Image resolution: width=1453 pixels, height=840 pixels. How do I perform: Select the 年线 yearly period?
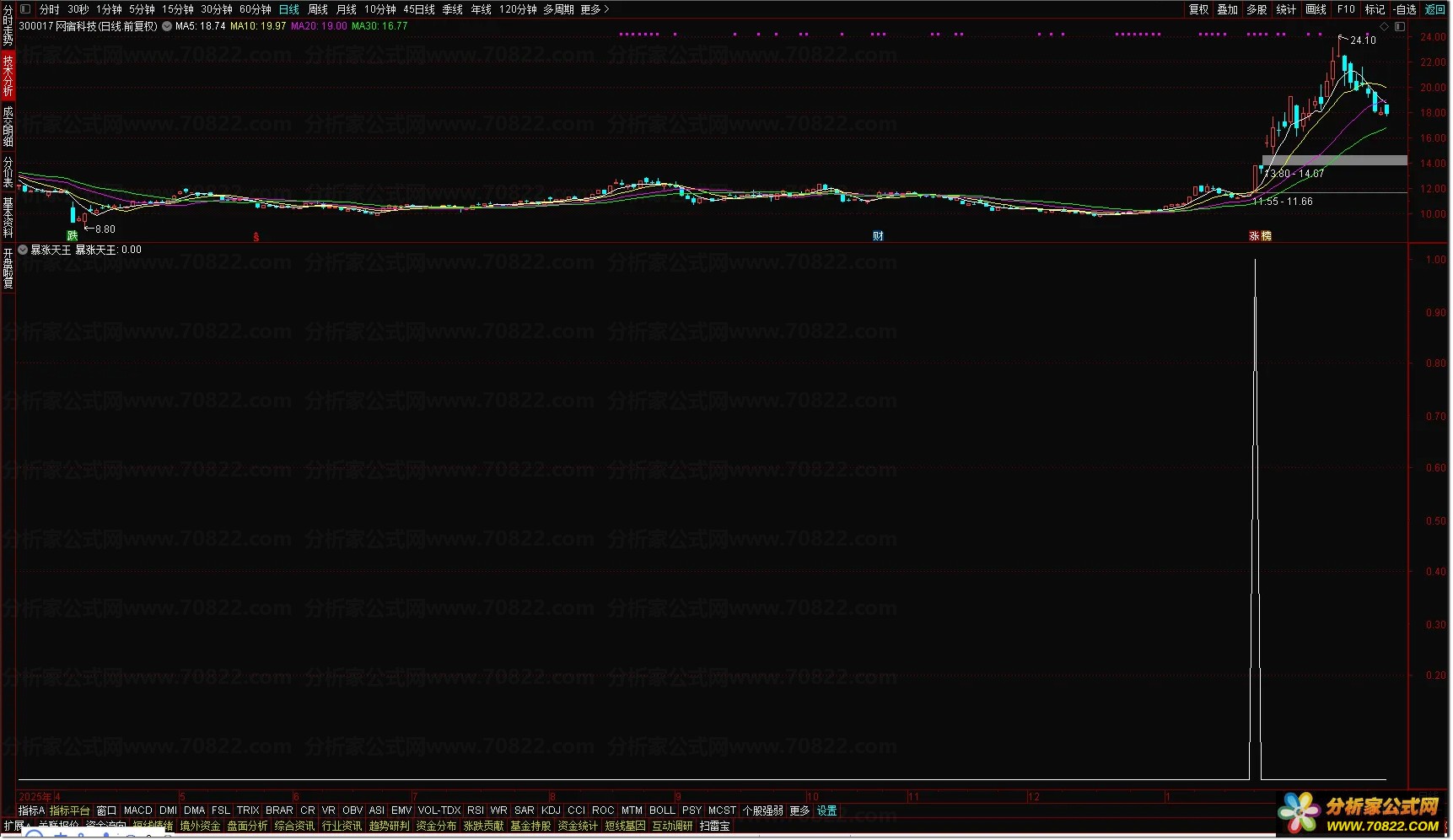tap(481, 9)
